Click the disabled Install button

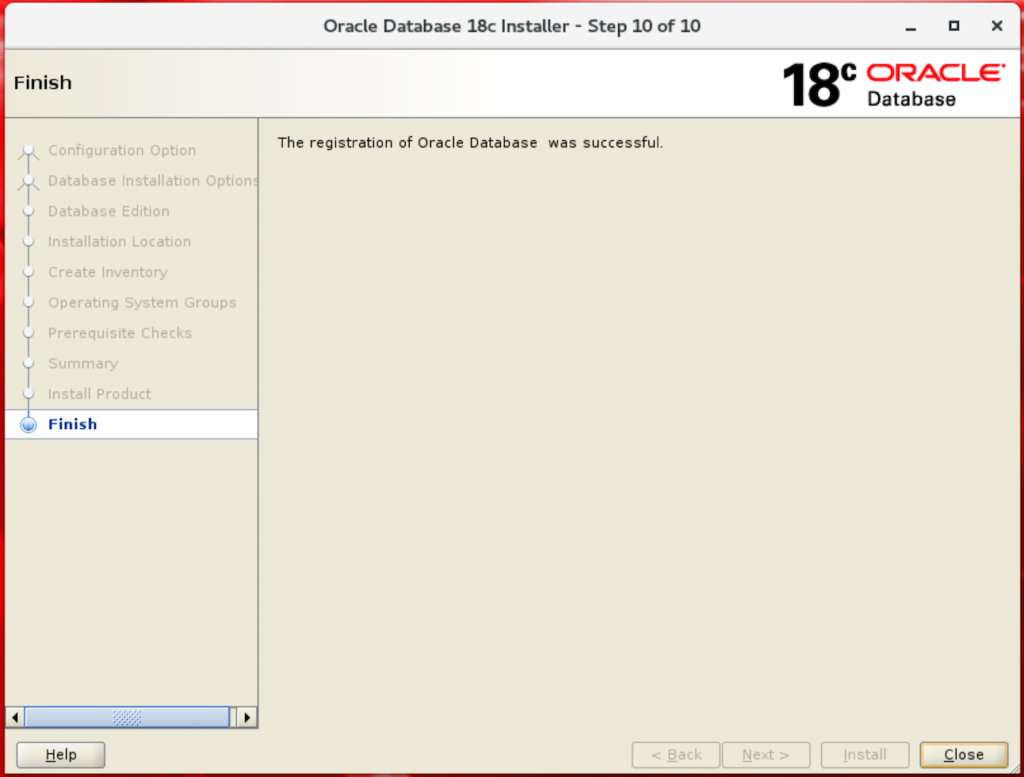865,755
